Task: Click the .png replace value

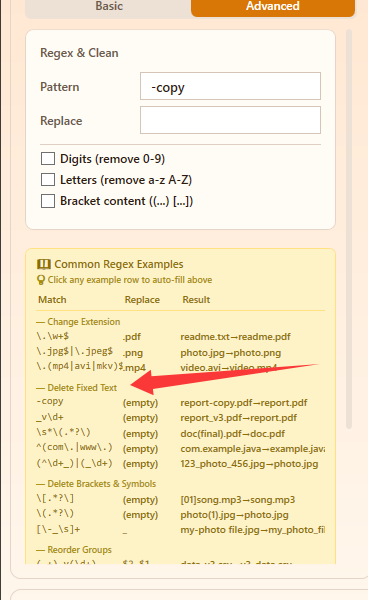Action: point(133,352)
